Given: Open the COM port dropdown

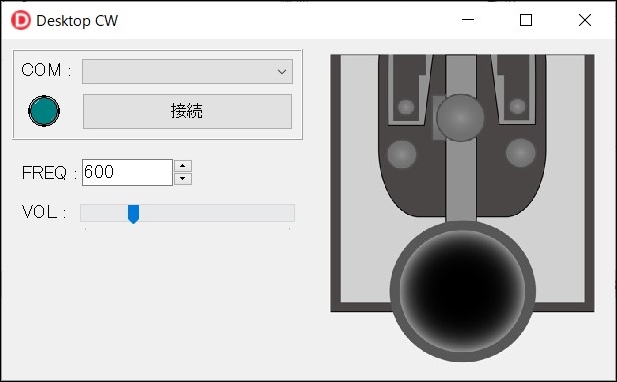Looking at the screenshot, I should [187, 72].
